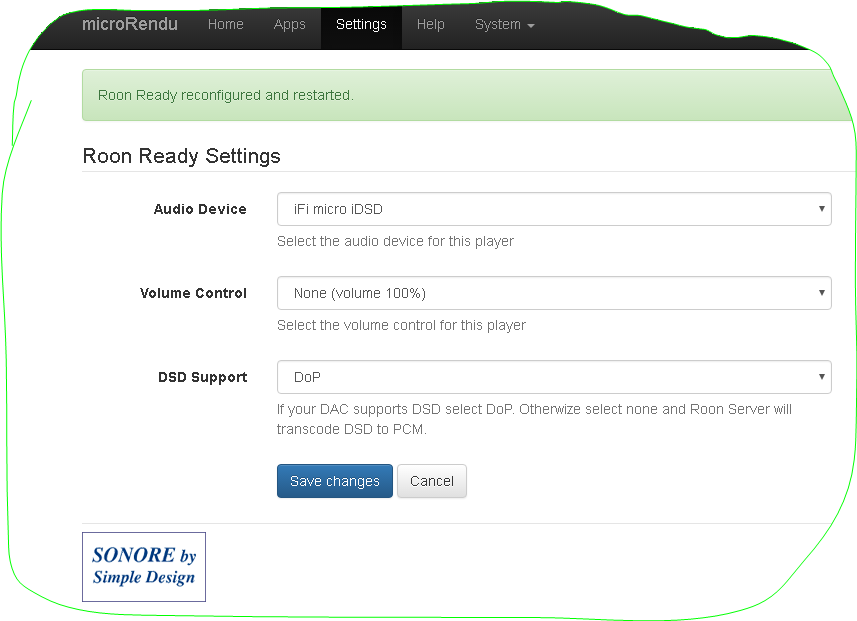Click the DoP help text about DSD
857x621 pixels.
coord(534,419)
